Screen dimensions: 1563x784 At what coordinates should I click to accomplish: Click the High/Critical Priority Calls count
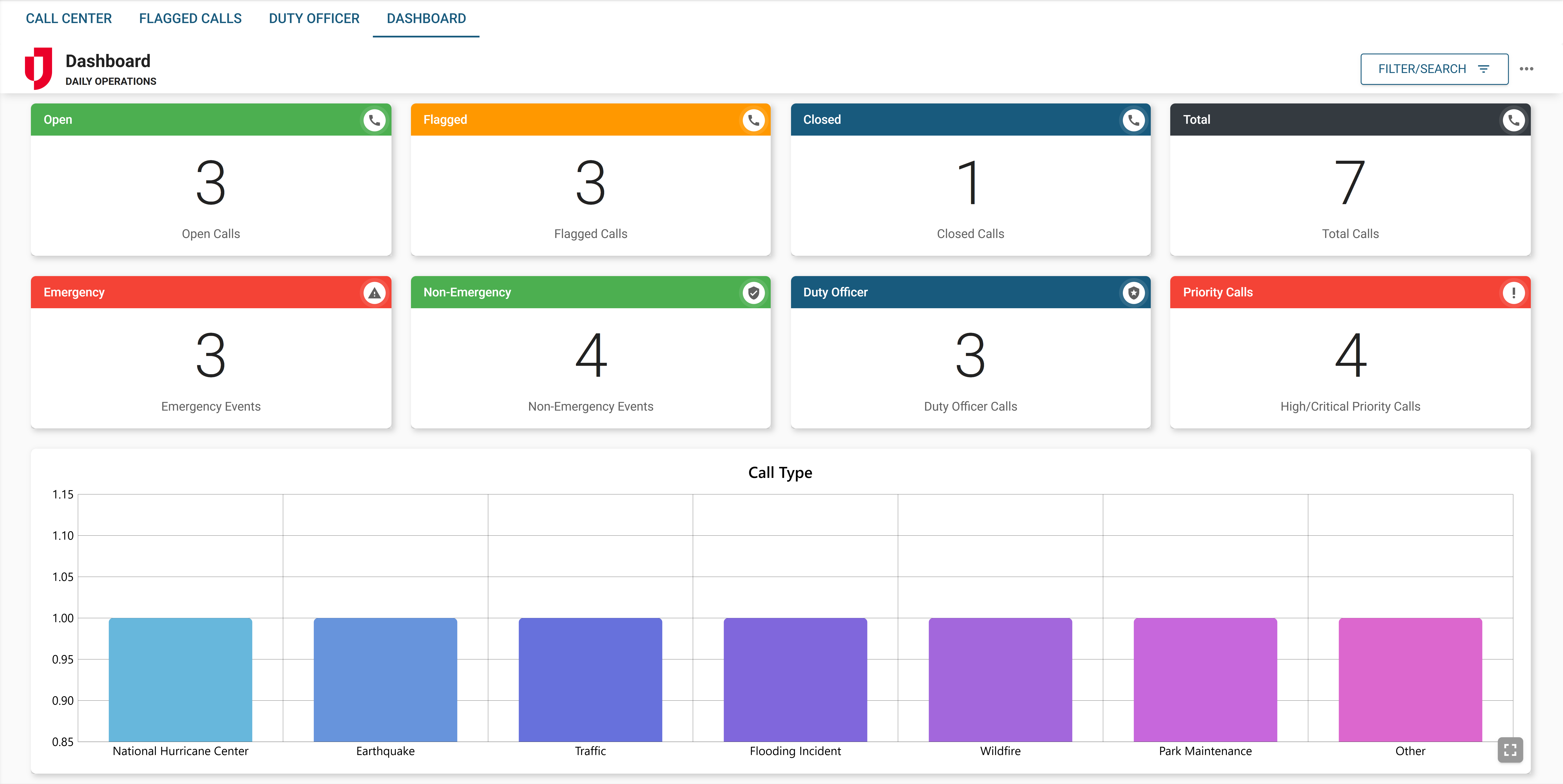(1350, 355)
